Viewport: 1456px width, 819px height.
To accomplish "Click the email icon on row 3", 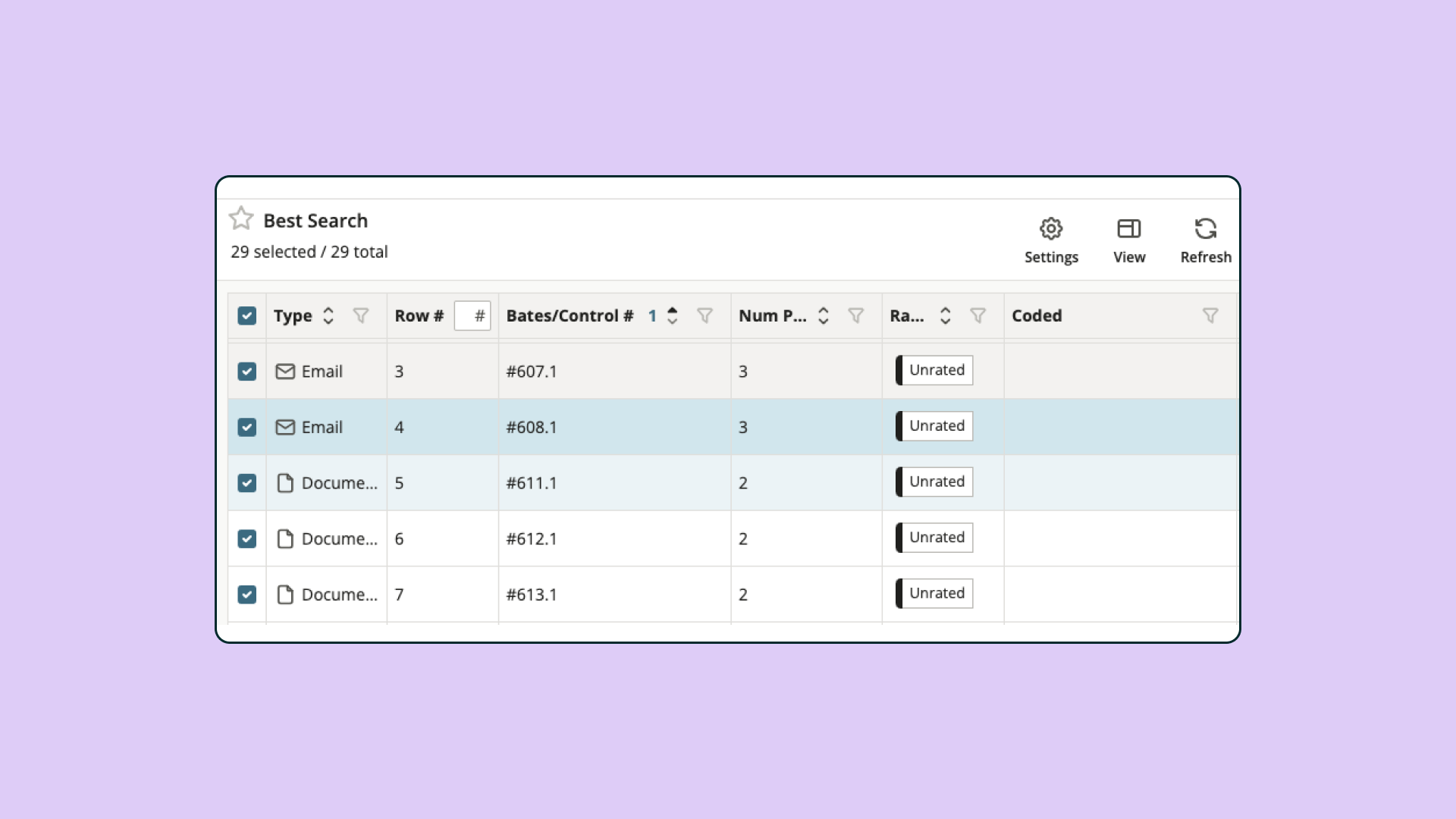I will click(285, 372).
